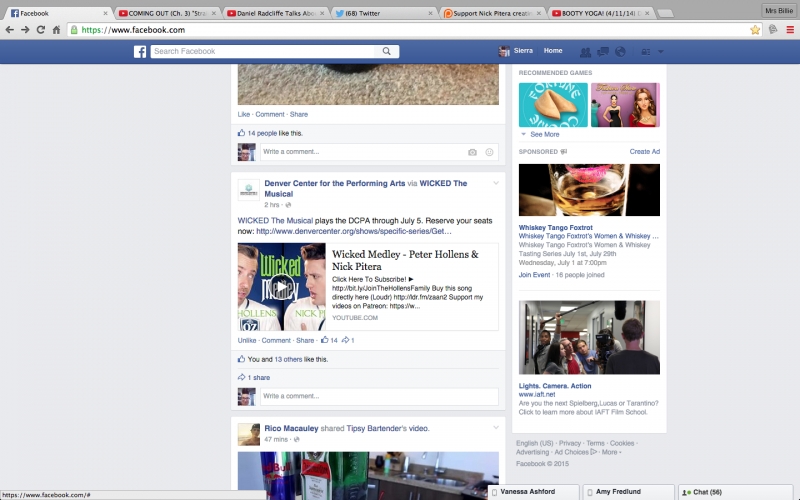This screenshot has width=800, height=500.
Task: Open Rico Macauley post options chevron
Action: click(495, 428)
